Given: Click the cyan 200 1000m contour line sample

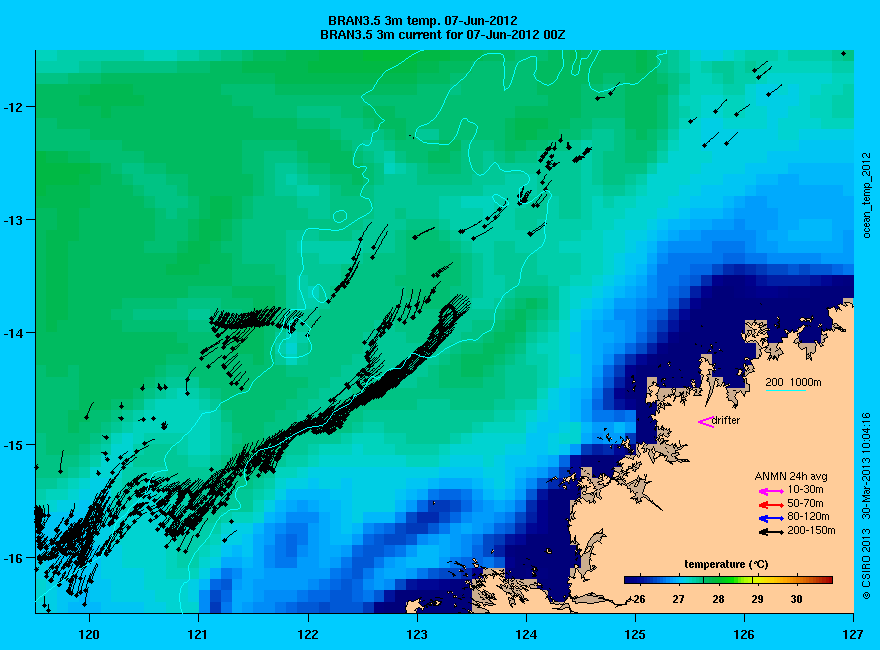Looking at the screenshot, I should [785, 390].
